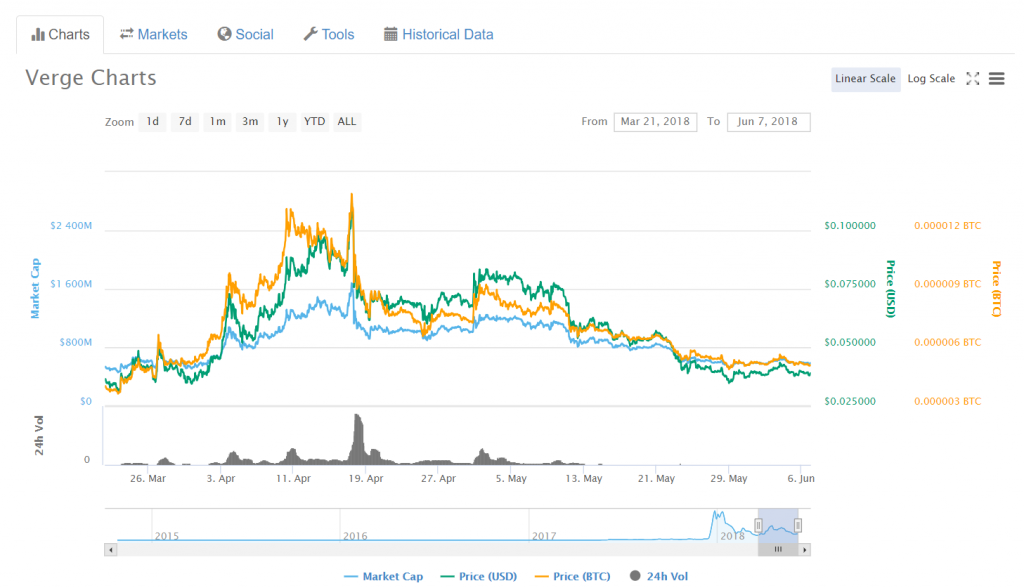The height and width of the screenshot is (588, 1024).
Task: Click the 11. Apr axis label
Action: [293, 478]
